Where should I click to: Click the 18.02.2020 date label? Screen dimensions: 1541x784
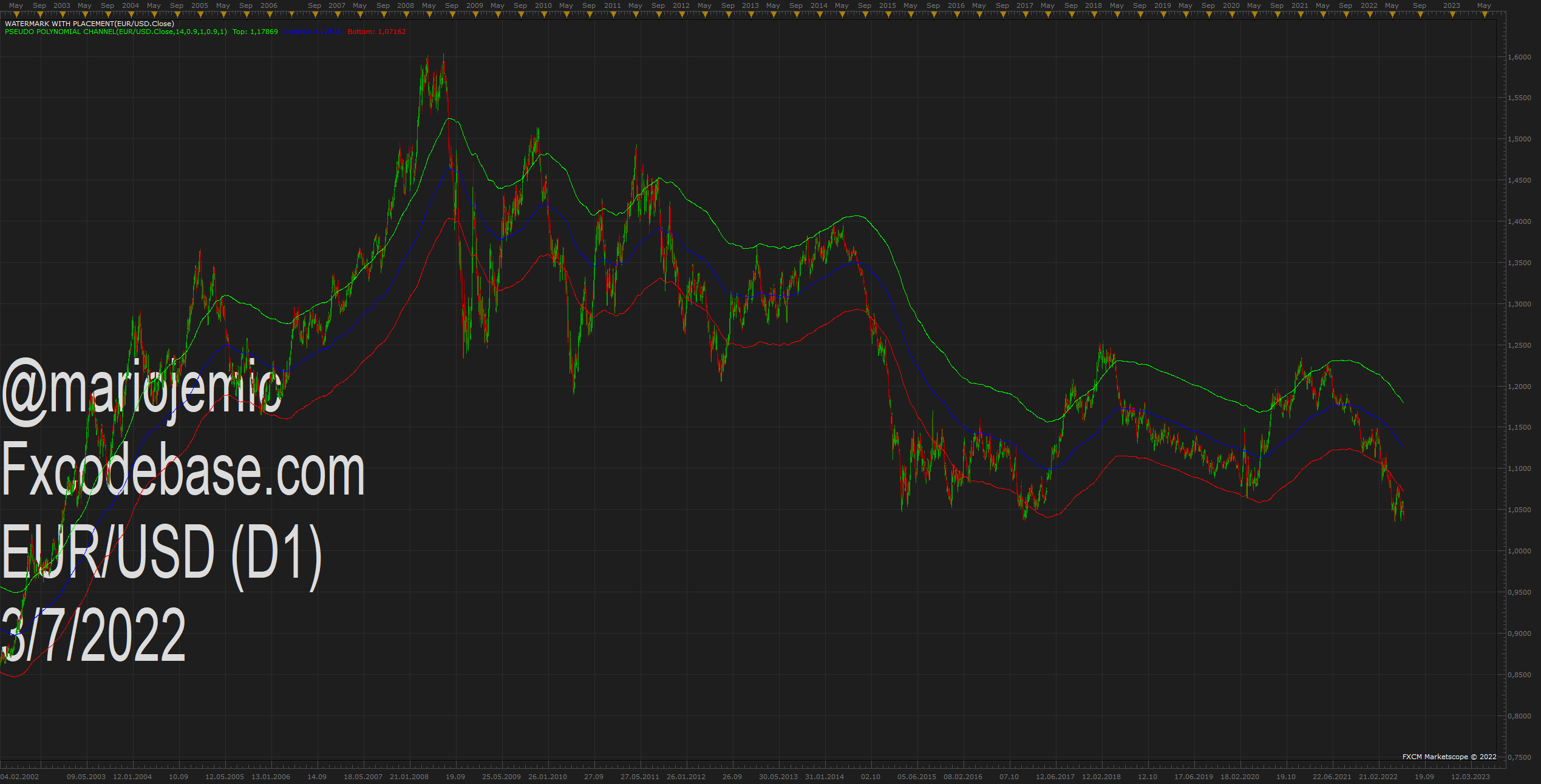point(1240,777)
